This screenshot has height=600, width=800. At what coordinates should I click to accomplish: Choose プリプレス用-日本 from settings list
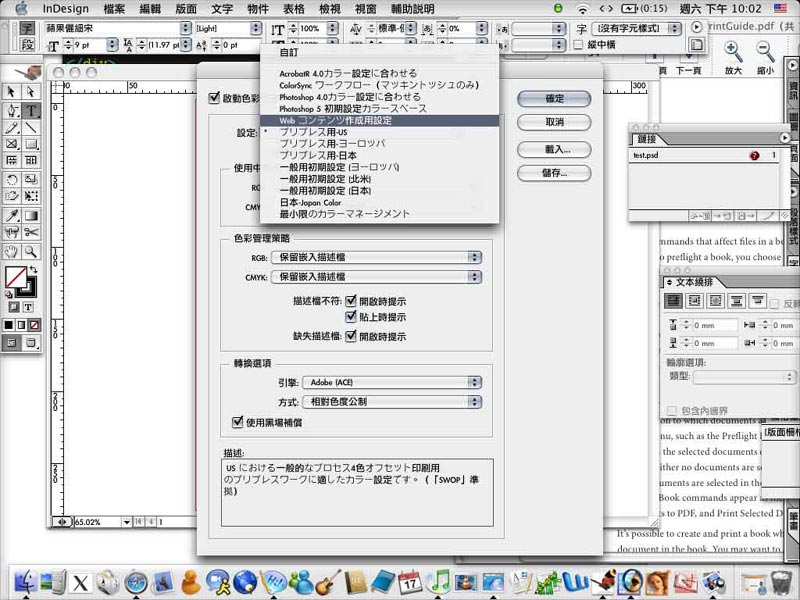point(319,155)
